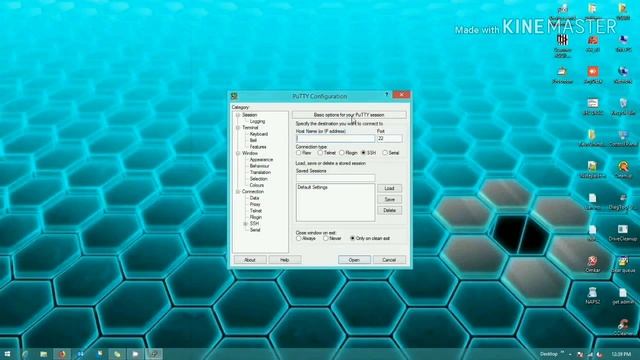Open the Logging category
The width and height of the screenshot is (640, 360).
(257, 122)
